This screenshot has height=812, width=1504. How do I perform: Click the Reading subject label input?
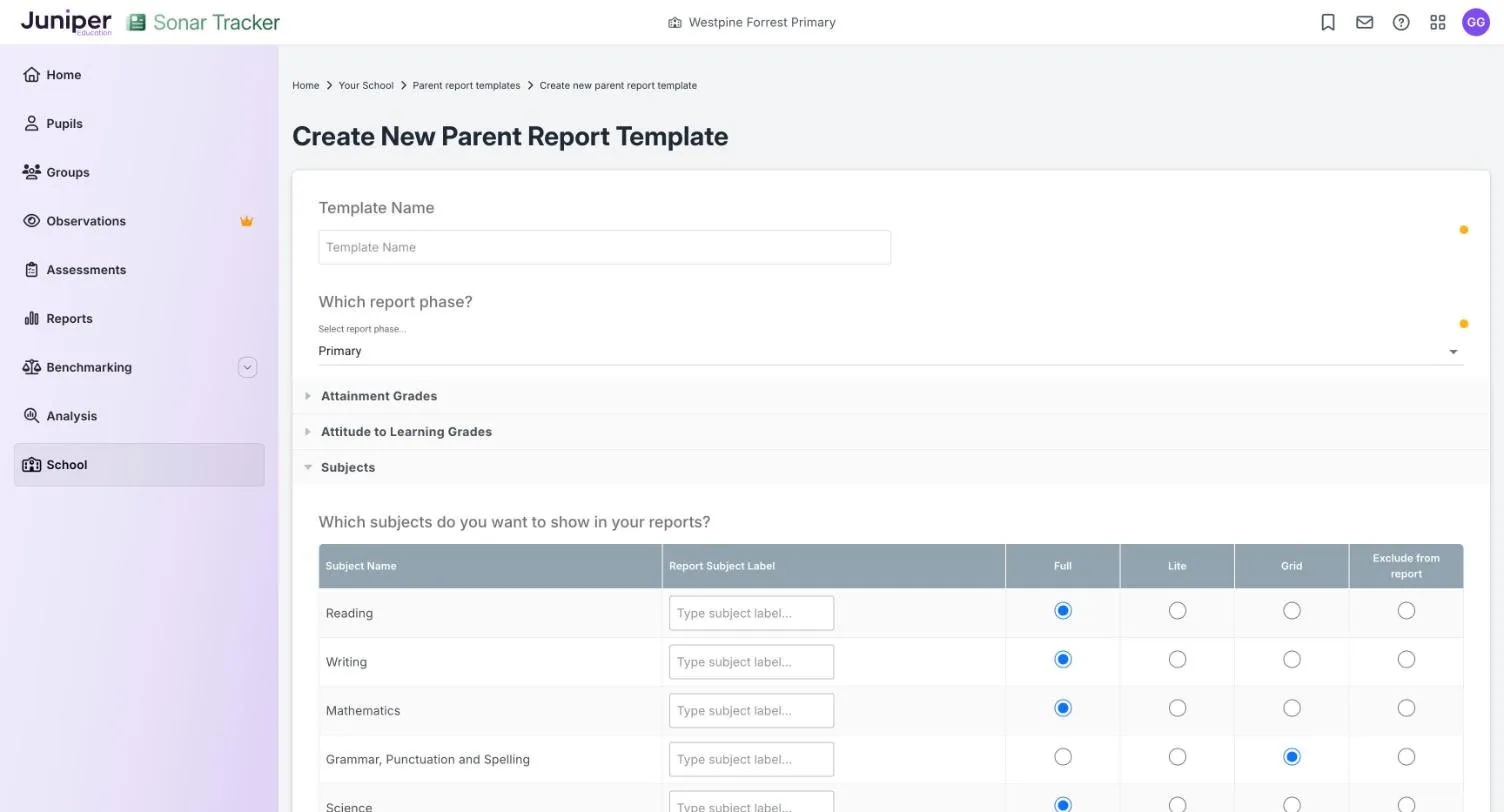(x=751, y=613)
